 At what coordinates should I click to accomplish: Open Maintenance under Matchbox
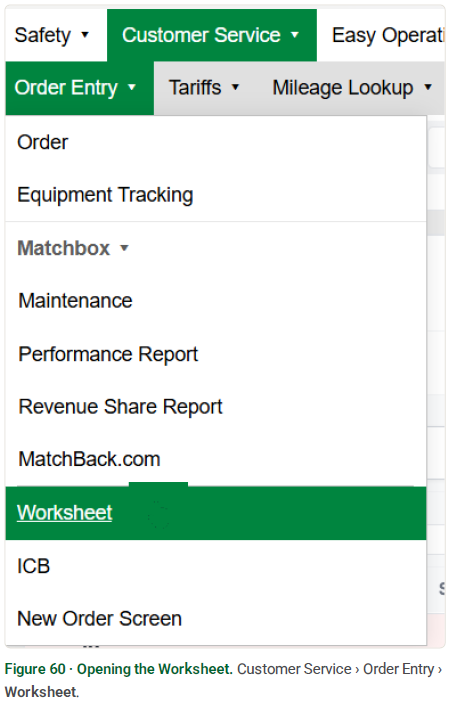(x=216, y=301)
